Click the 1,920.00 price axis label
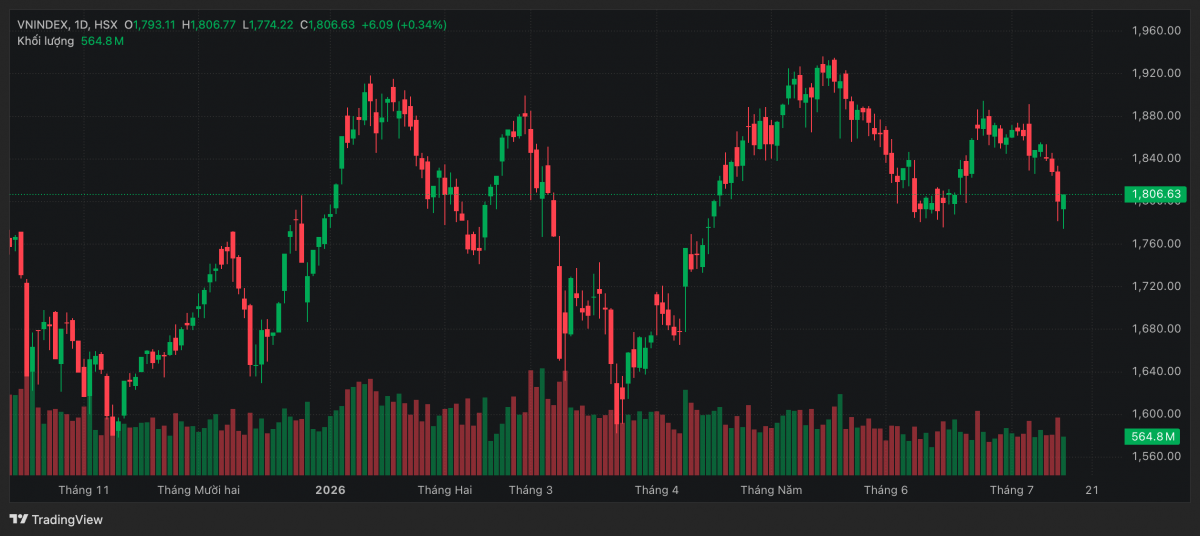The height and width of the screenshot is (536, 1200). tap(1155, 73)
